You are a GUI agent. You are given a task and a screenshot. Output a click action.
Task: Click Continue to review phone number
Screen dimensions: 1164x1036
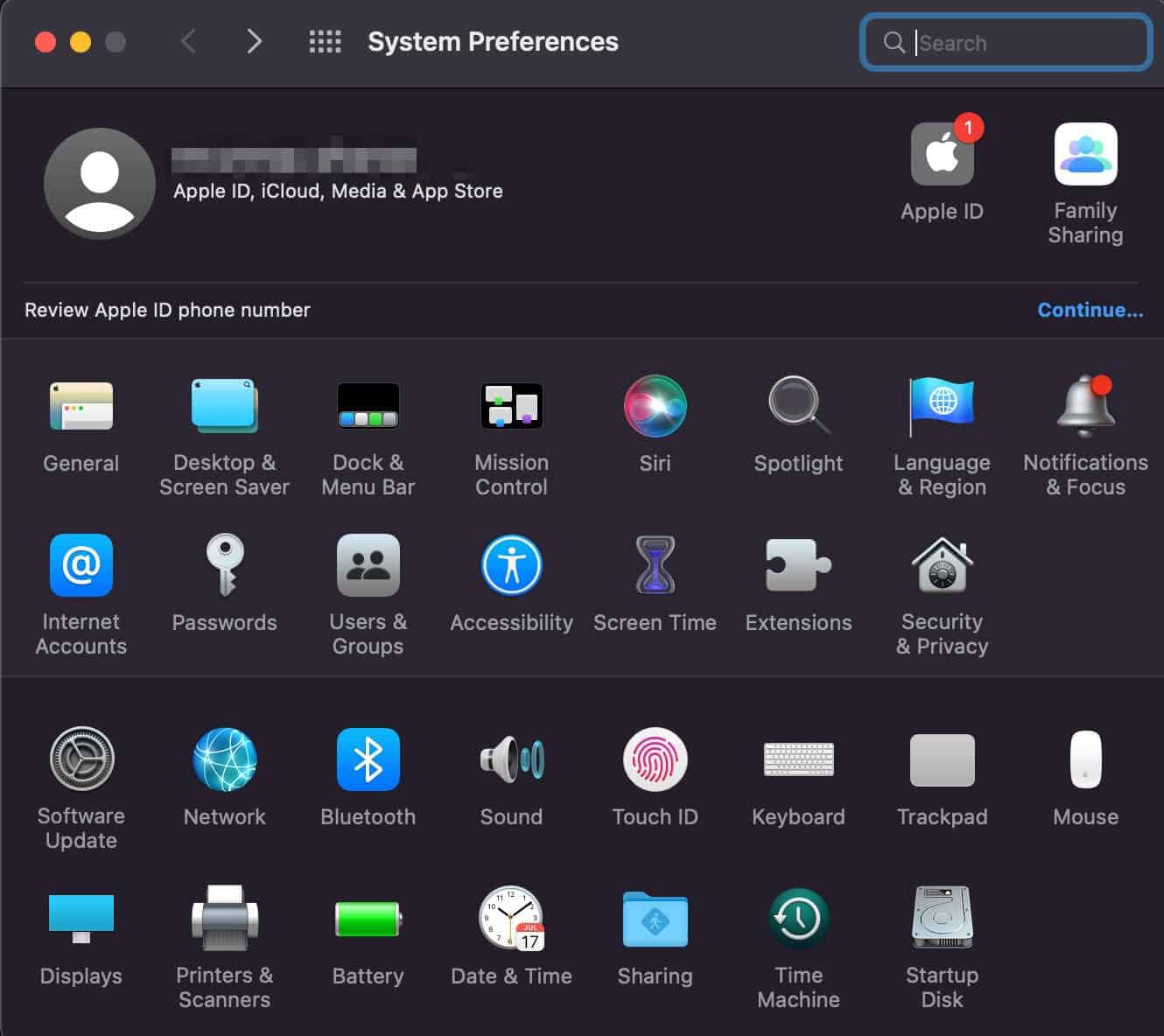(x=1090, y=310)
